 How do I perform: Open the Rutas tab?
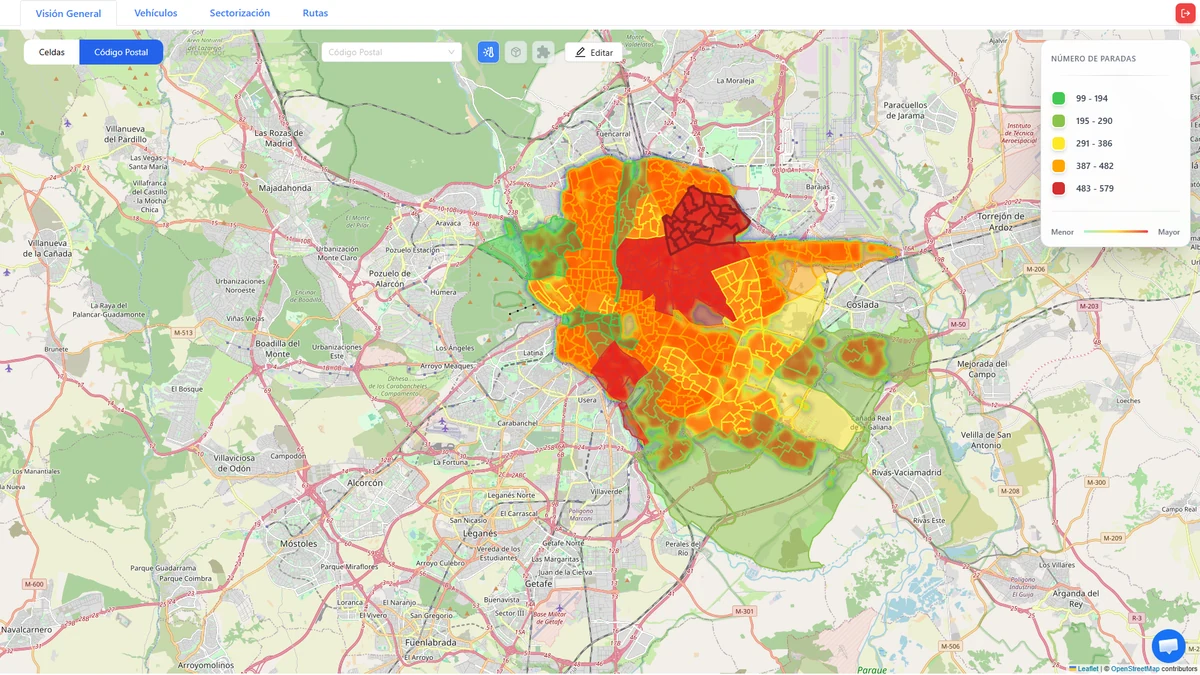click(x=315, y=13)
